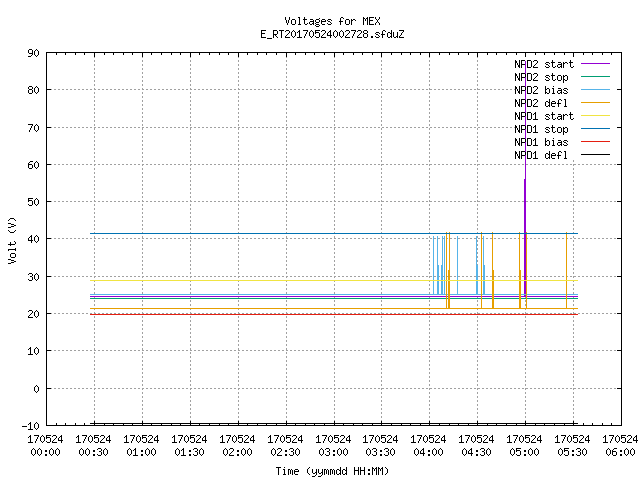Click the purple NPD2 start legend line
Viewport: 640px width, 480px height.
[x=595, y=64]
